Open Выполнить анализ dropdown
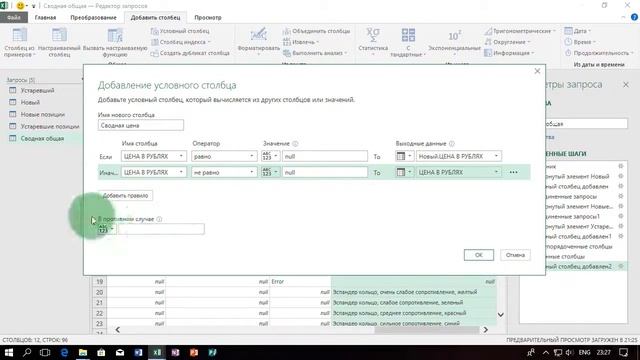640x360 pixels. pos(315,53)
